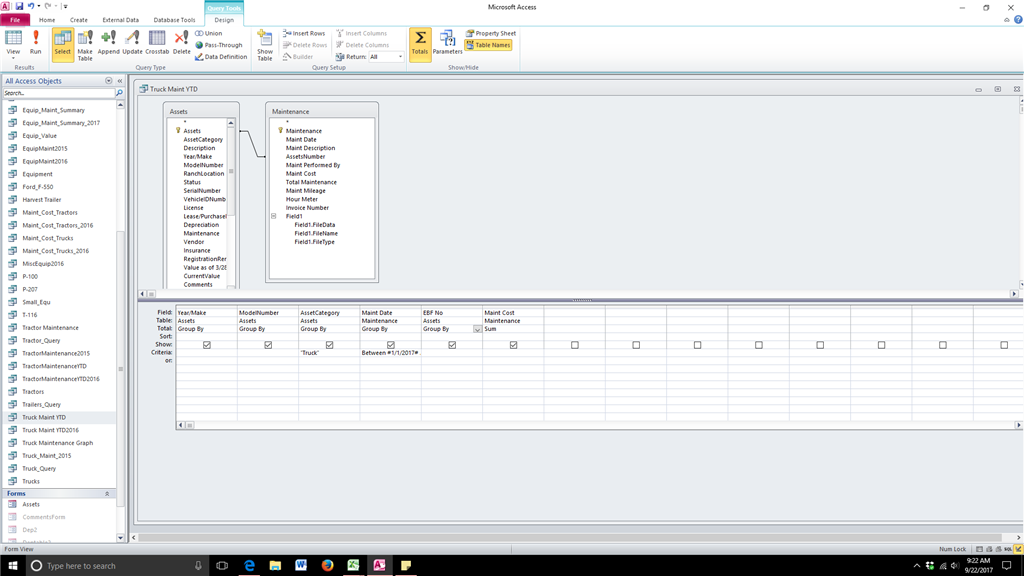Uncheck Show for the AssetCategory column
The width and height of the screenshot is (1024, 576).
(x=330, y=345)
